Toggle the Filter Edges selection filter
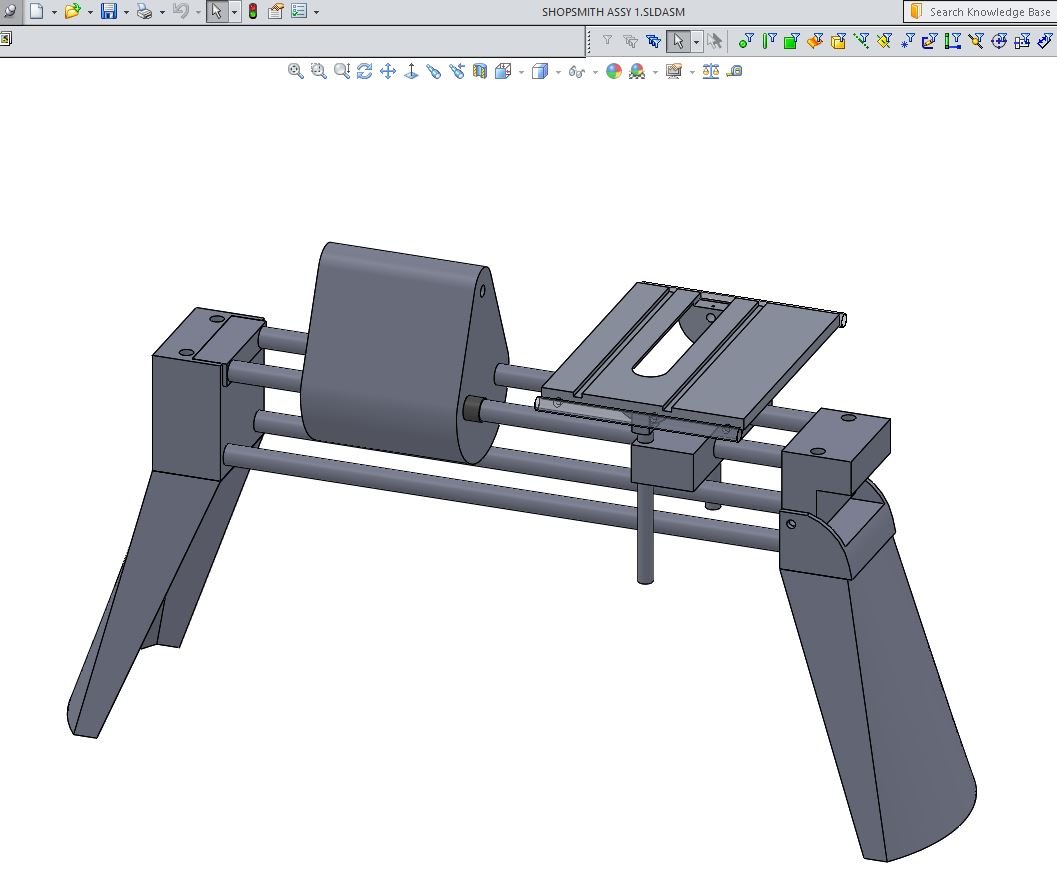 point(769,41)
